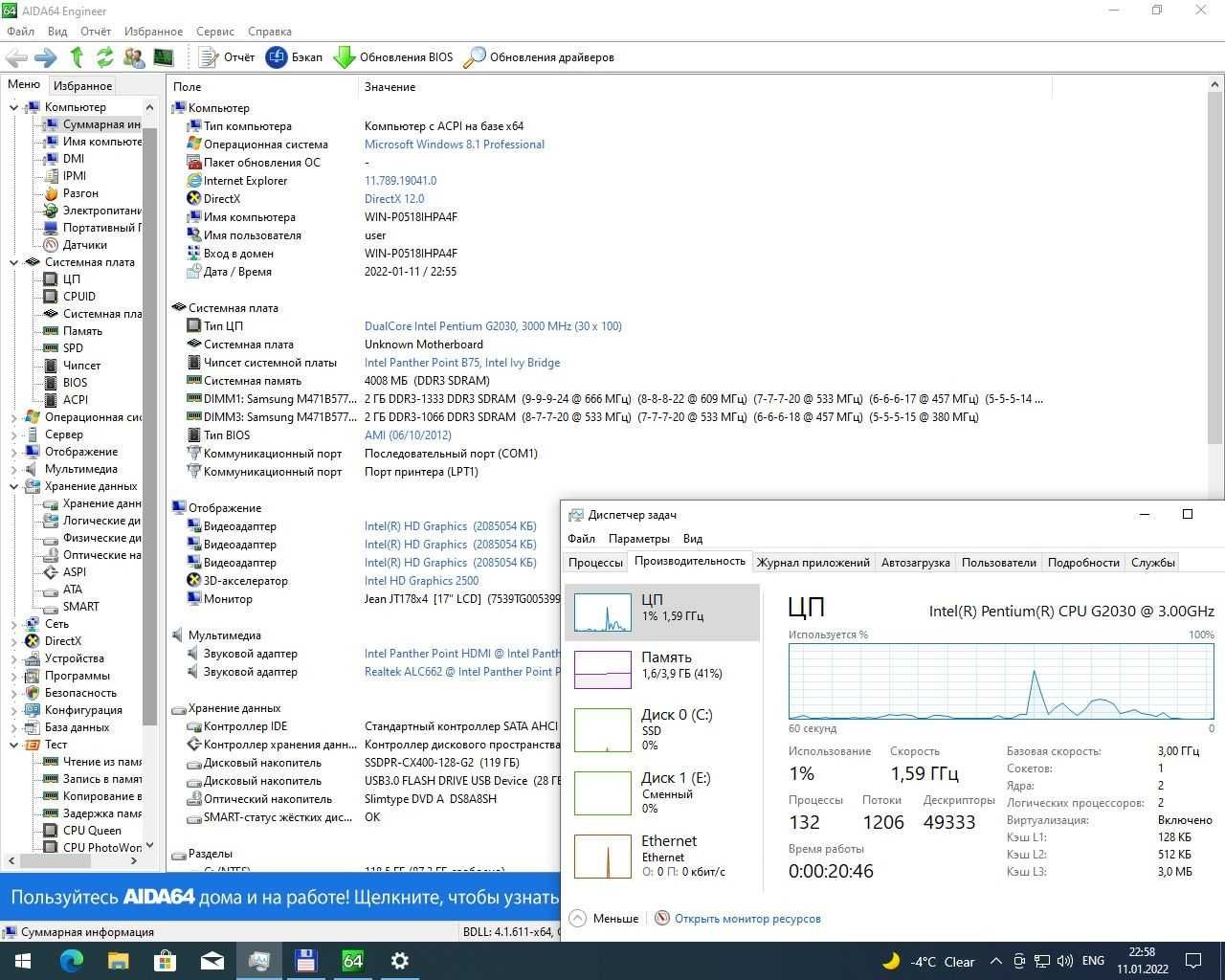The width and height of the screenshot is (1225, 980).
Task: Click the Refresh icon in AIDA64 toolbar
Action: [x=104, y=57]
